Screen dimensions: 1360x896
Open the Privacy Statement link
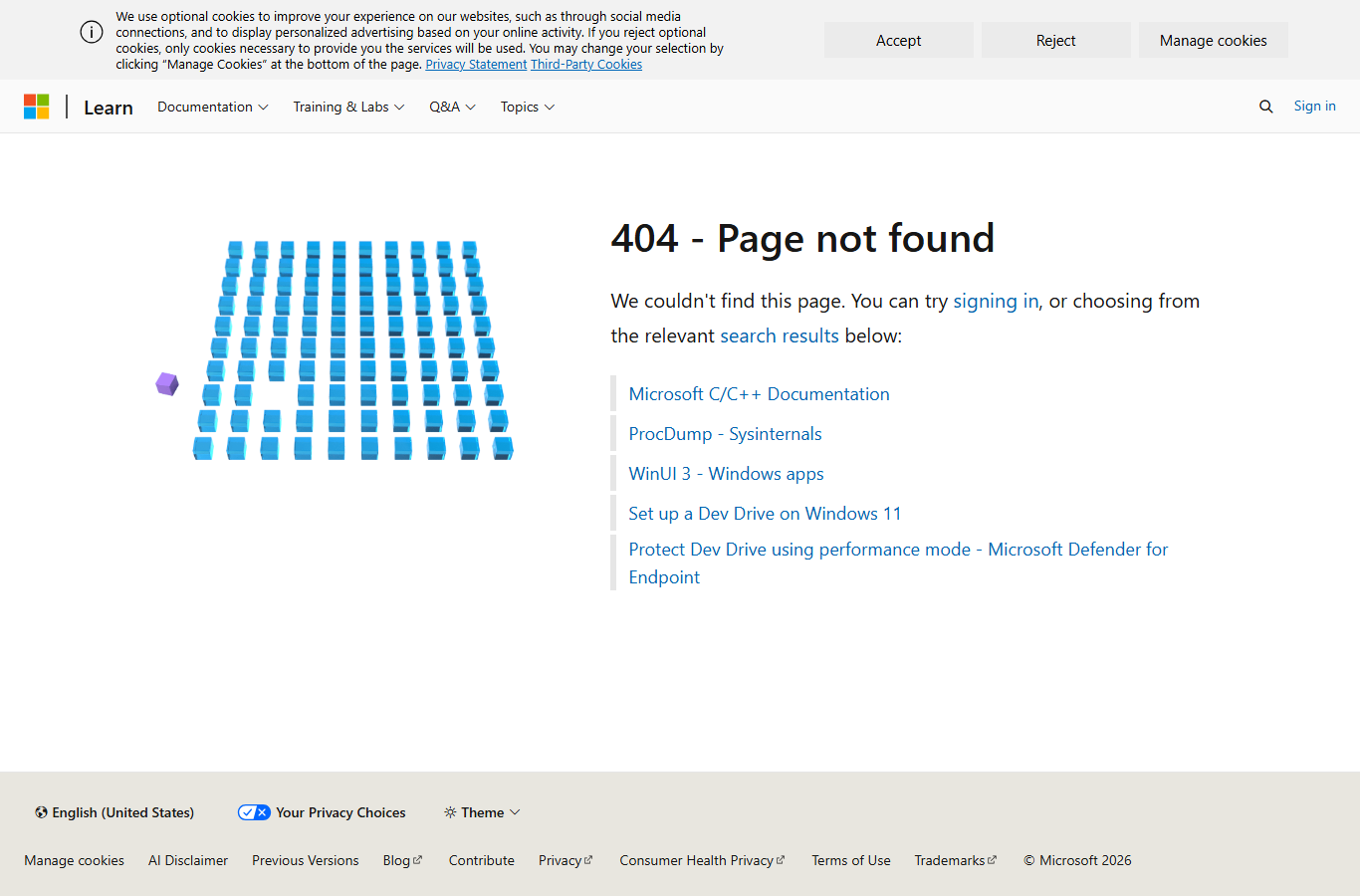click(476, 65)
